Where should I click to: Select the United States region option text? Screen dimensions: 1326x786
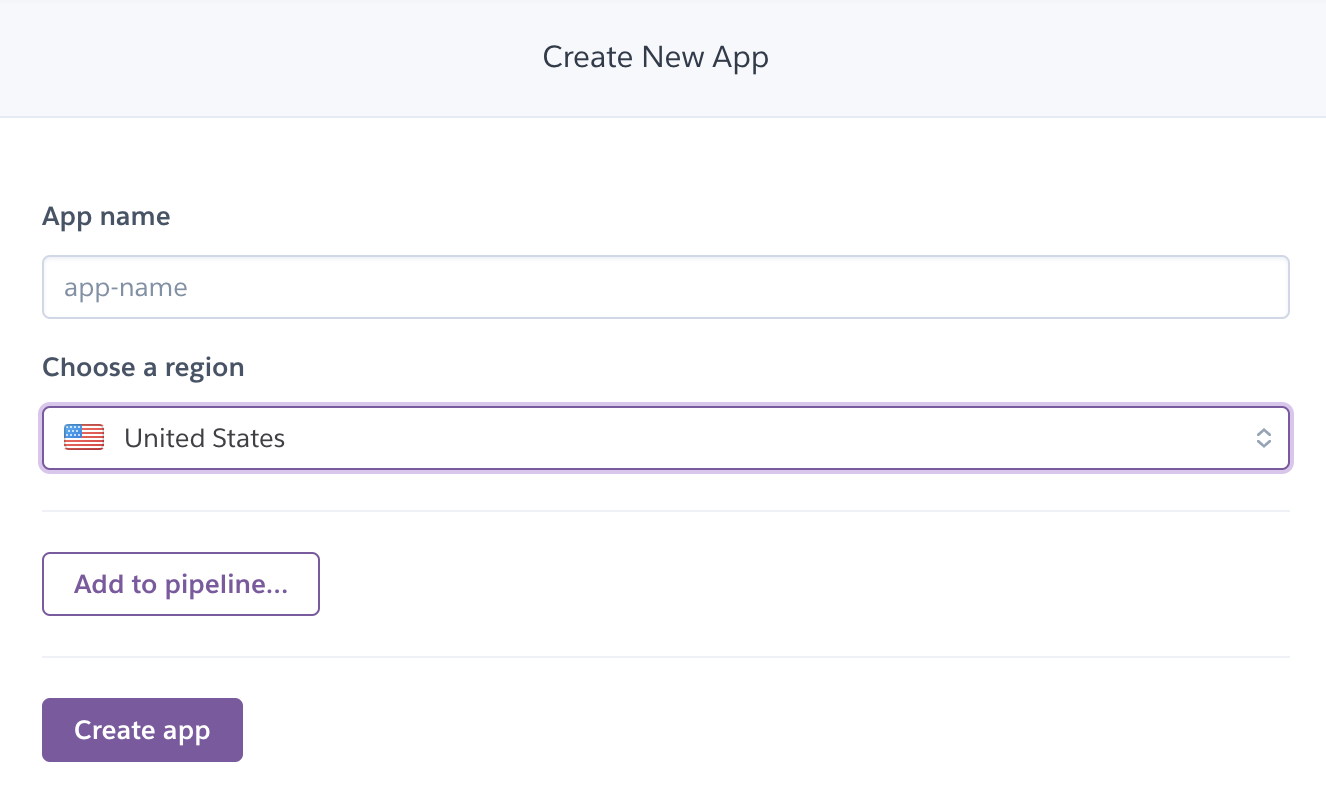[x=205, y=438]
